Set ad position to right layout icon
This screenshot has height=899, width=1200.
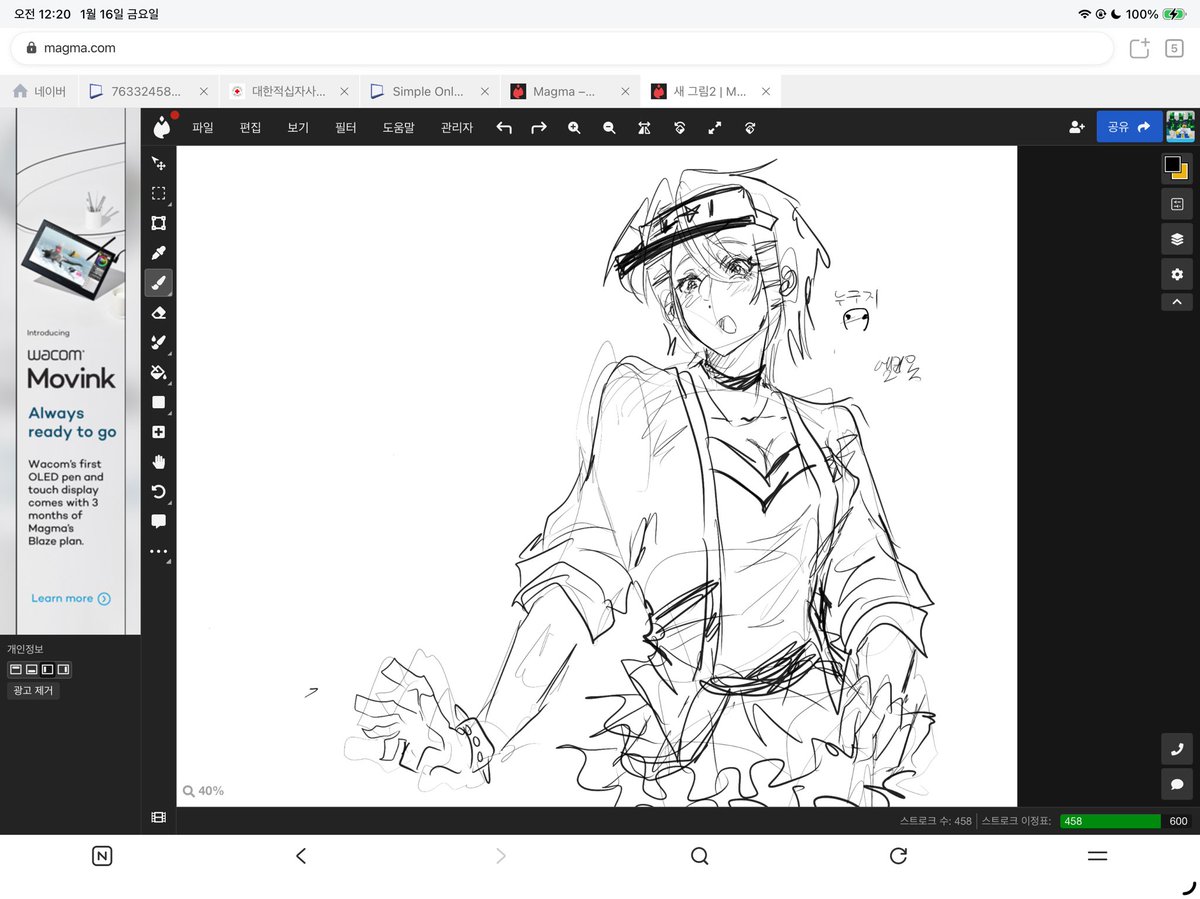click(63, 669)
